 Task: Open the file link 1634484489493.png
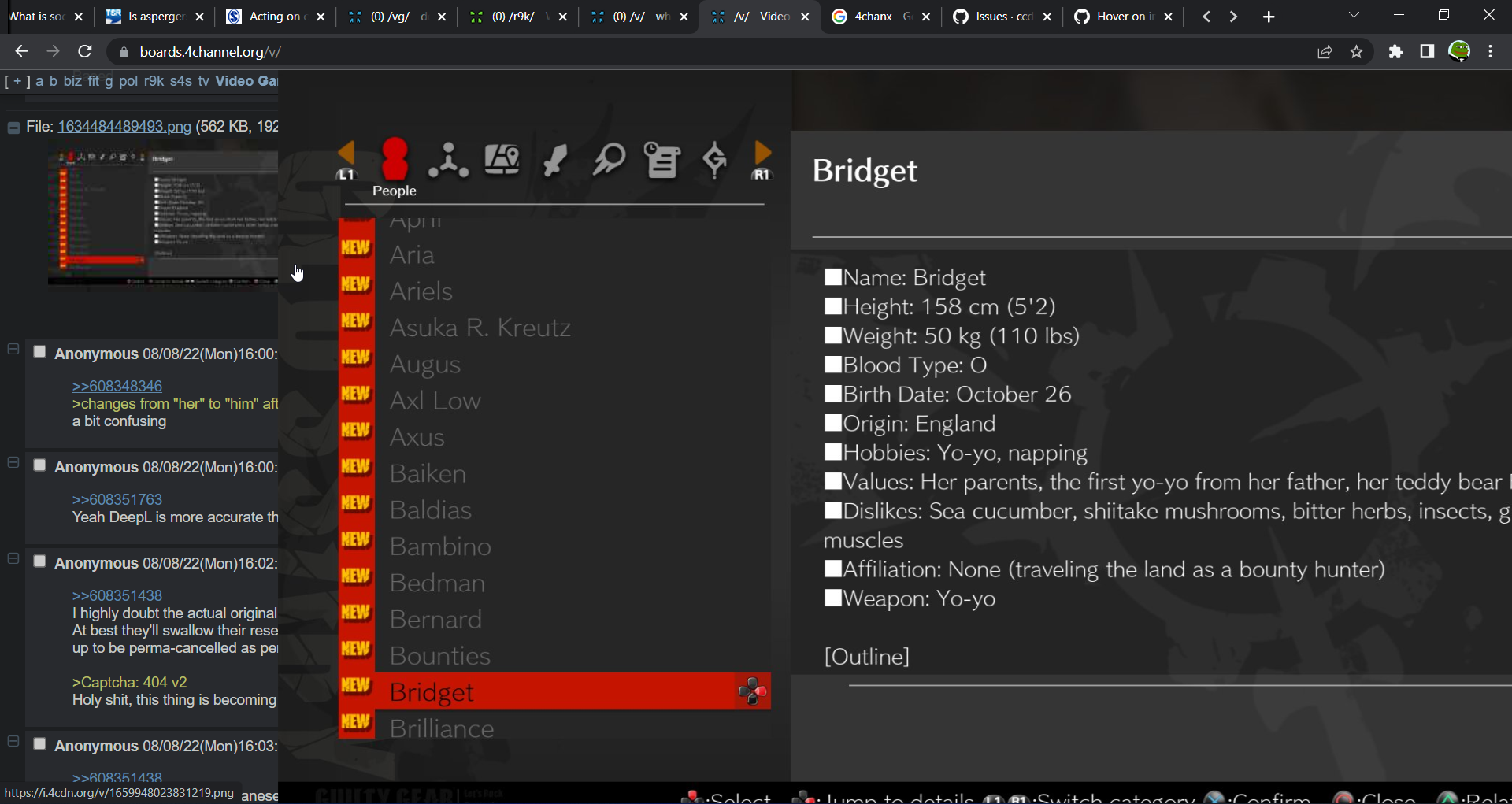click(124, 127)
